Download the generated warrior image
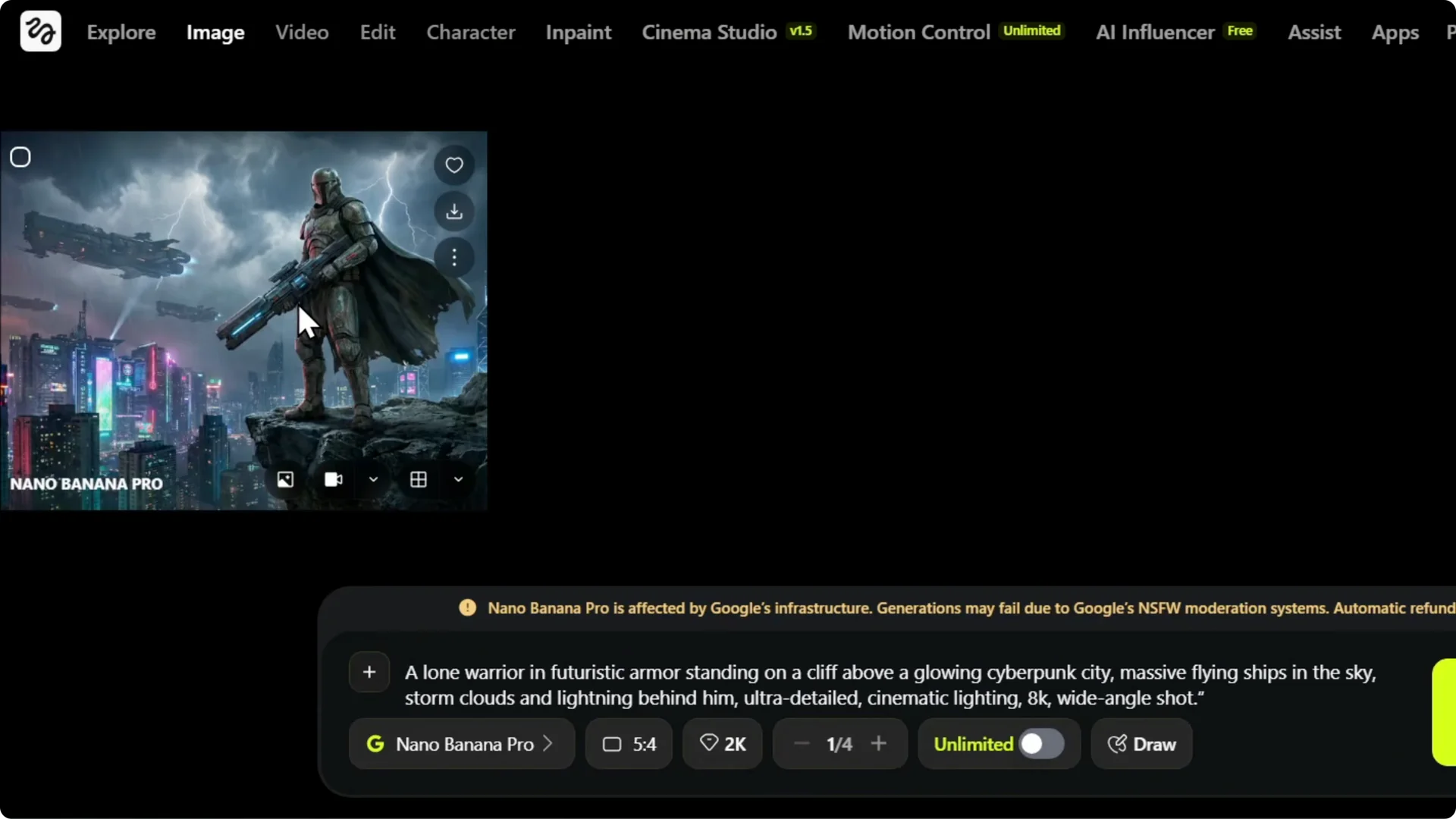 [x=453, y=212]
